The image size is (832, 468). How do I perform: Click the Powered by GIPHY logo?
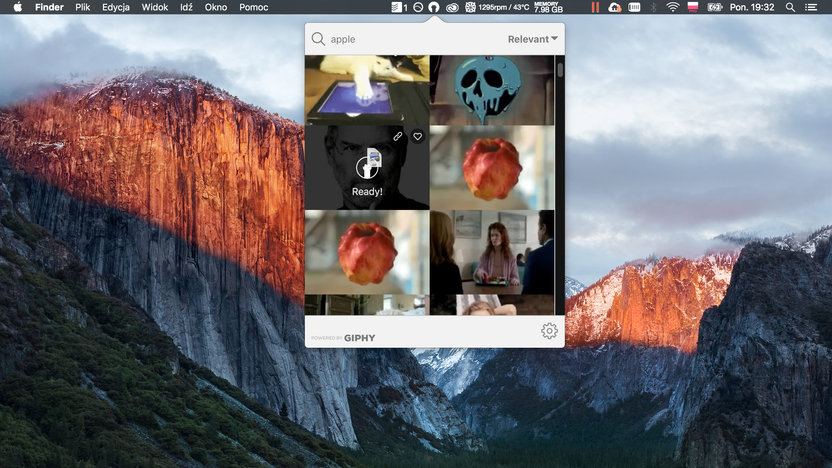[x=343, y=337]
